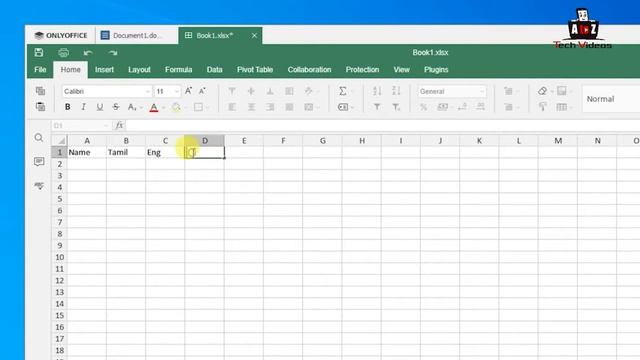Click the fx insert function button

(119, 125)
